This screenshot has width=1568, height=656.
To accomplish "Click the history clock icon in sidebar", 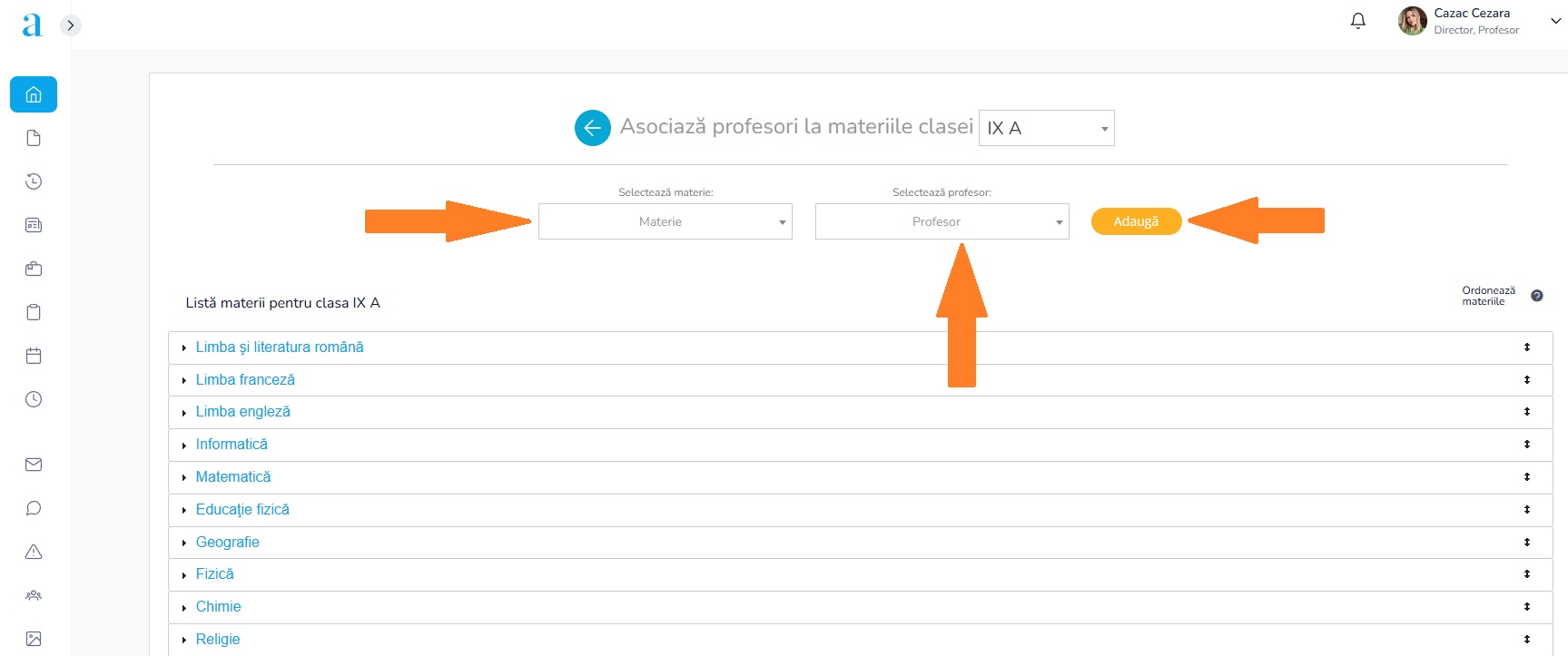I will [34, 181].
